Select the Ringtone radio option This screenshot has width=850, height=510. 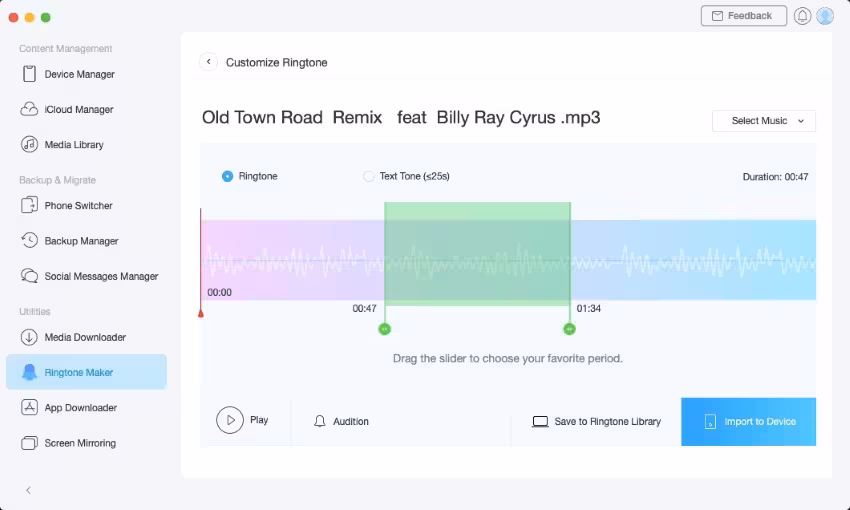pyautogui.click(x=228, y=176)
